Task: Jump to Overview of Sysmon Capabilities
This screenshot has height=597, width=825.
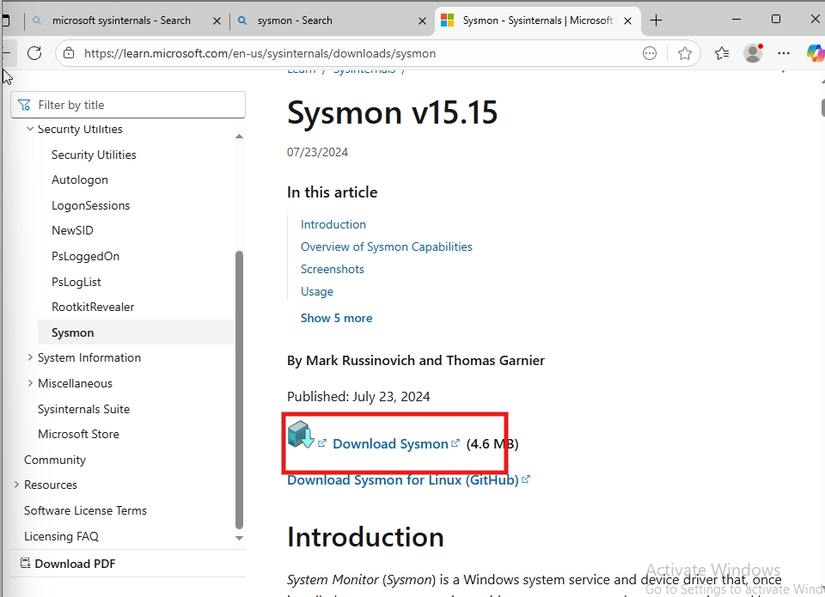Action: click(386, 247)
